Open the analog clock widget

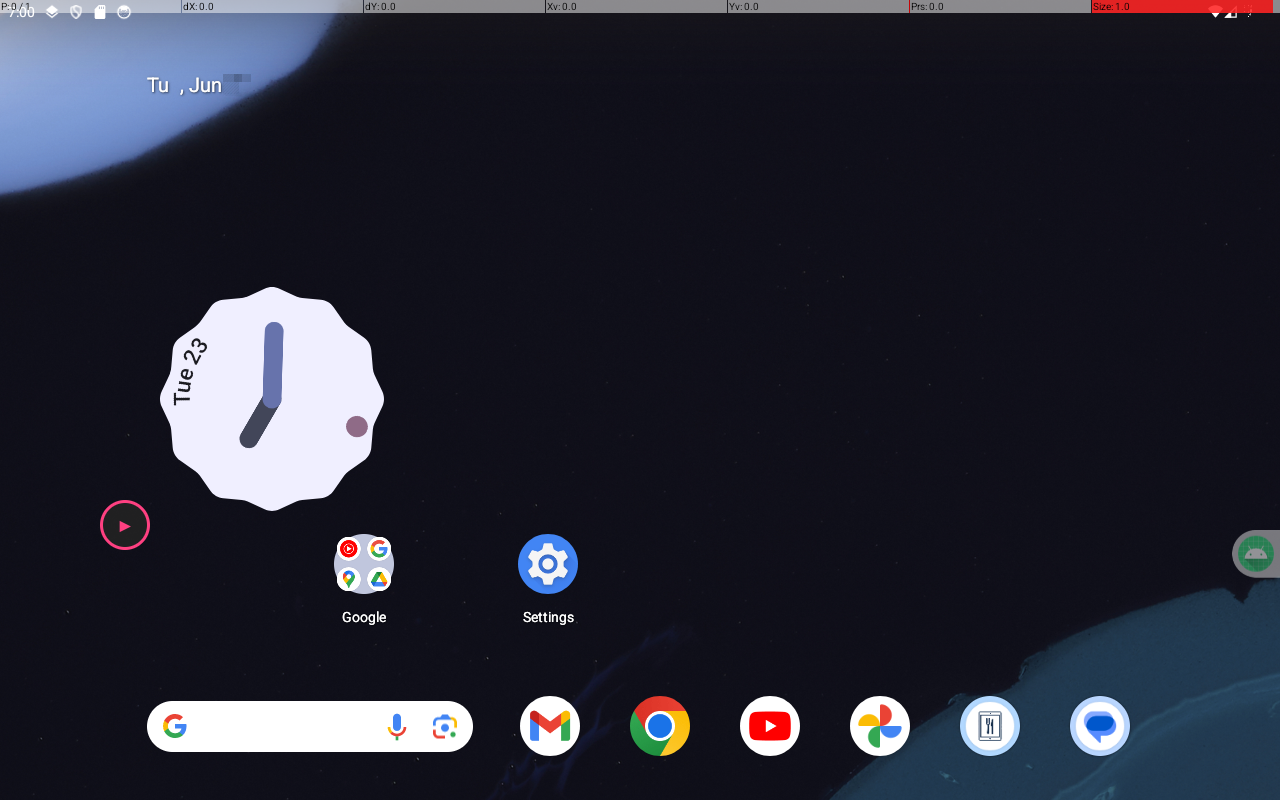tap(272, 398)
